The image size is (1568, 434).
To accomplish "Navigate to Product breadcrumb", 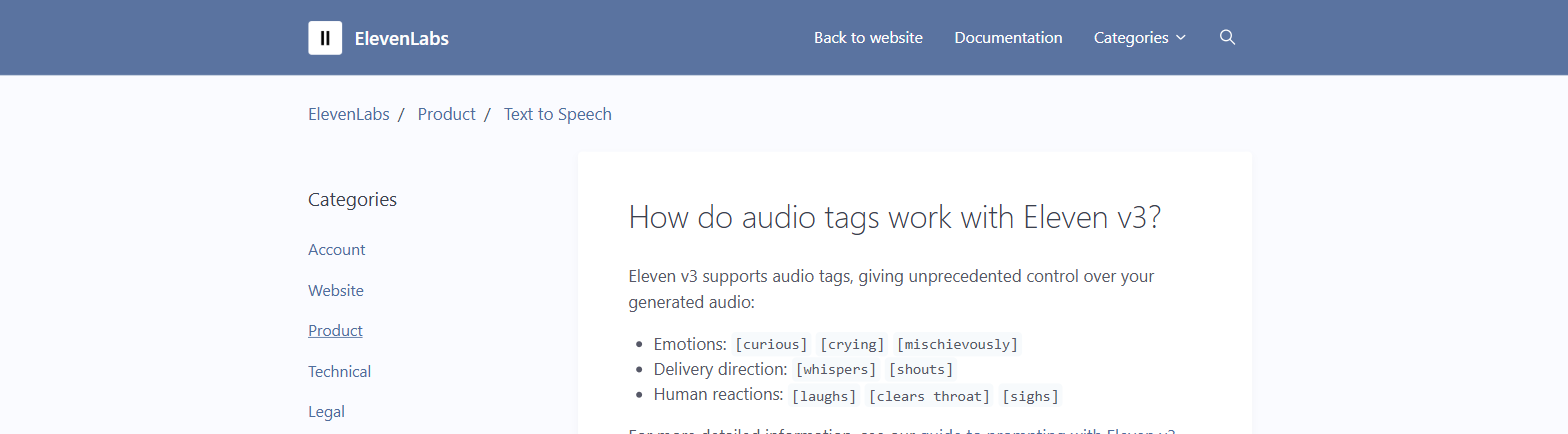I will tap(447, 114).
